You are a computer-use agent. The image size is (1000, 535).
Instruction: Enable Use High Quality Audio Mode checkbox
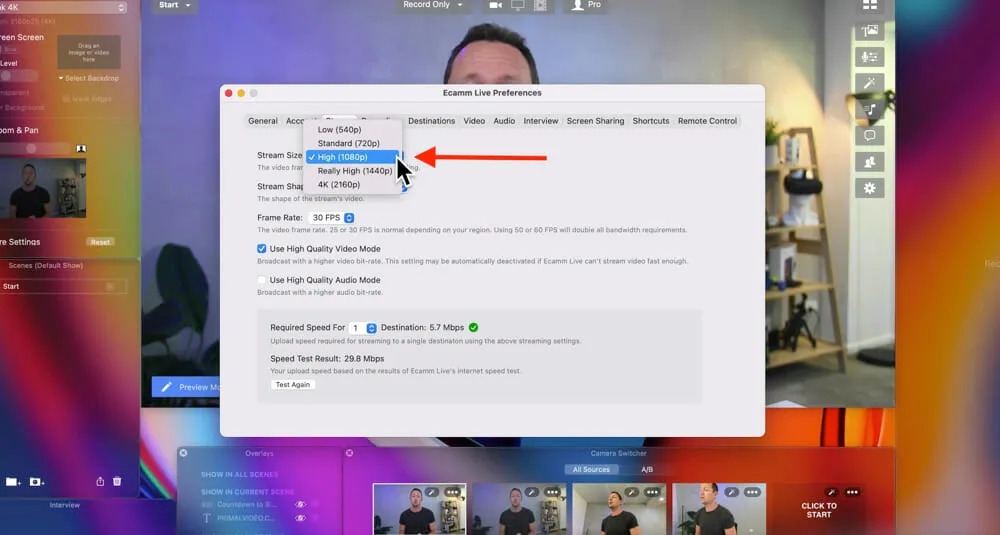[x=262, y=280]
